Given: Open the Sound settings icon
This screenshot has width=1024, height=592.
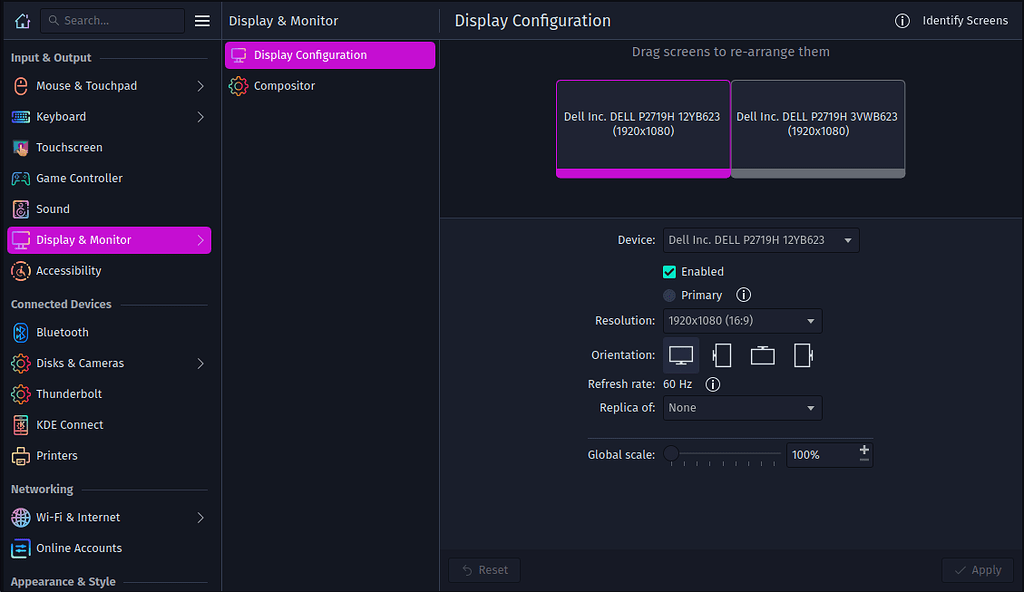Looking at the screenshot, I should pos(21,208).
